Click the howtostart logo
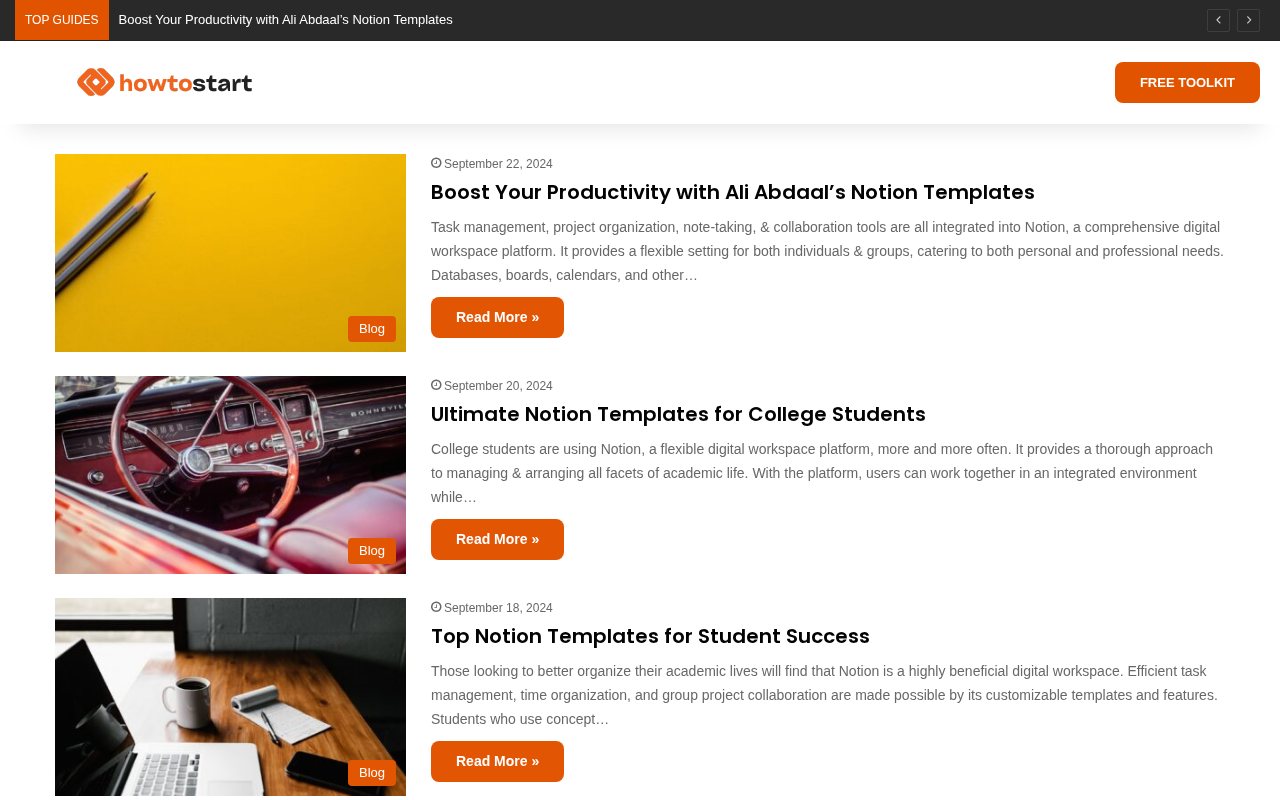Screen dimensions: 1280x800 pos(164,82)
